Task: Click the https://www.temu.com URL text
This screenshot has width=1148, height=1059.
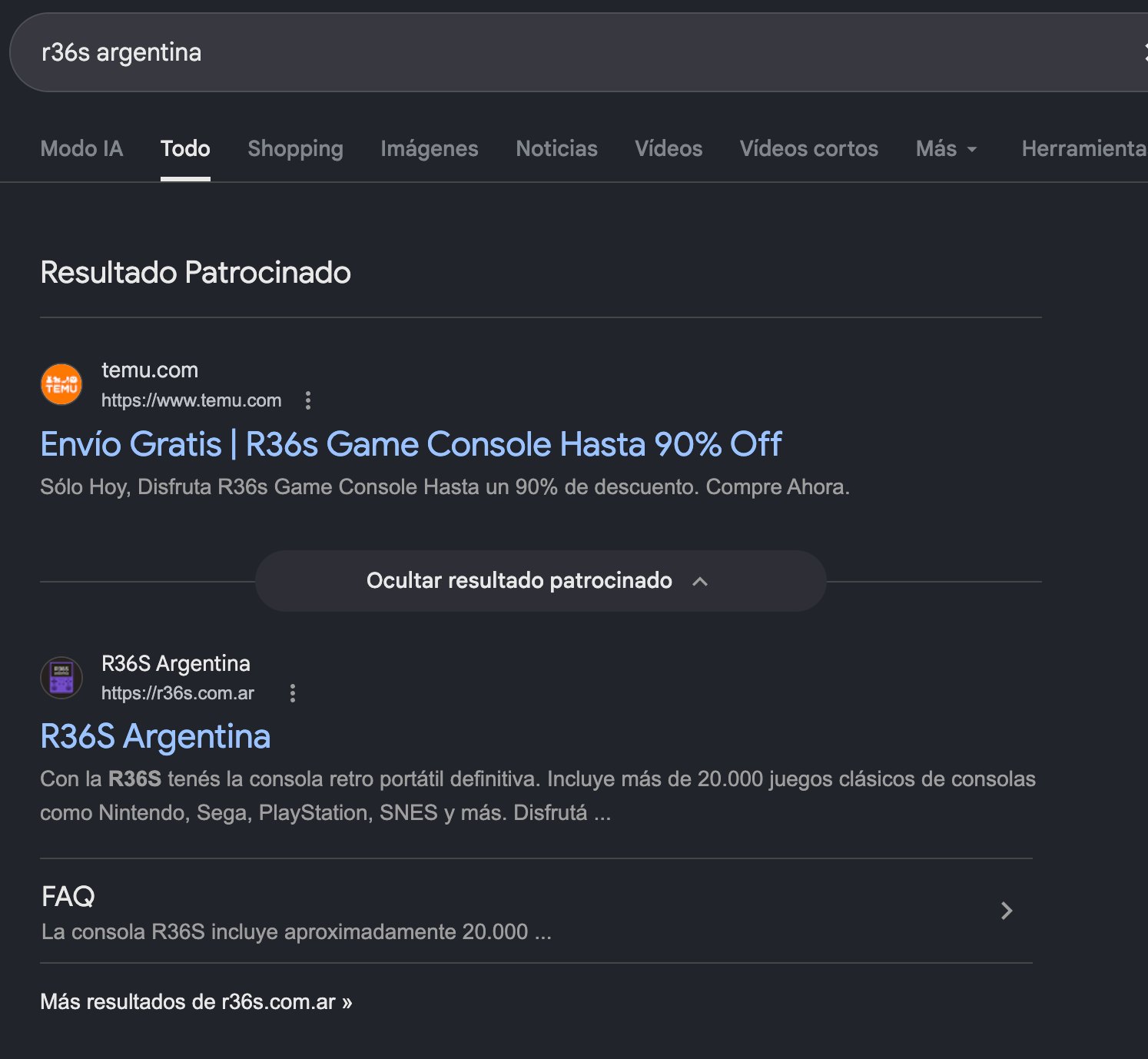Action: tap(191, 400)
